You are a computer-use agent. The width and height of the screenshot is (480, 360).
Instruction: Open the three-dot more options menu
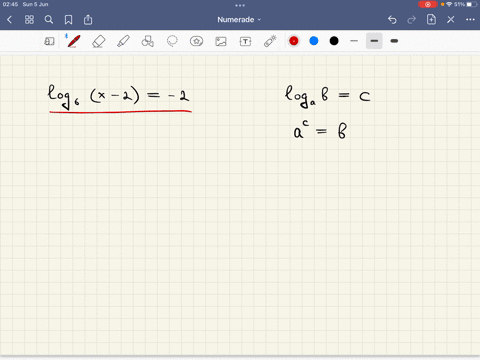(470, 20)
